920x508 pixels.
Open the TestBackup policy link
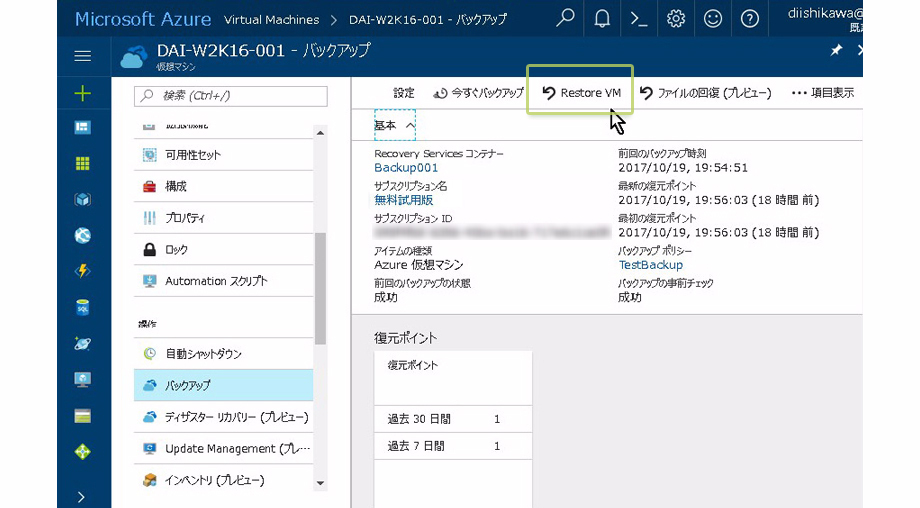651,265
